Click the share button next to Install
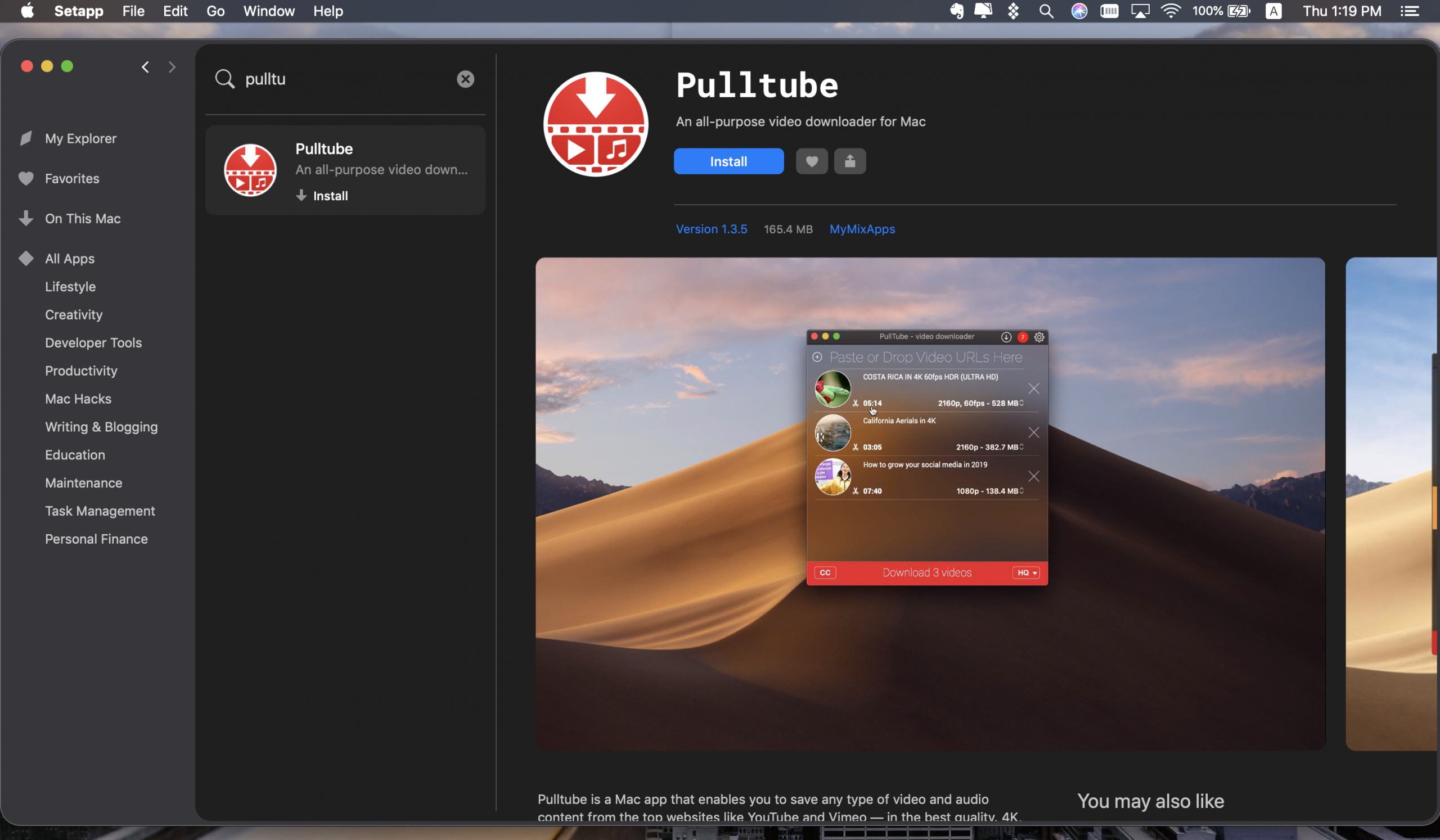 pos(850,161)
